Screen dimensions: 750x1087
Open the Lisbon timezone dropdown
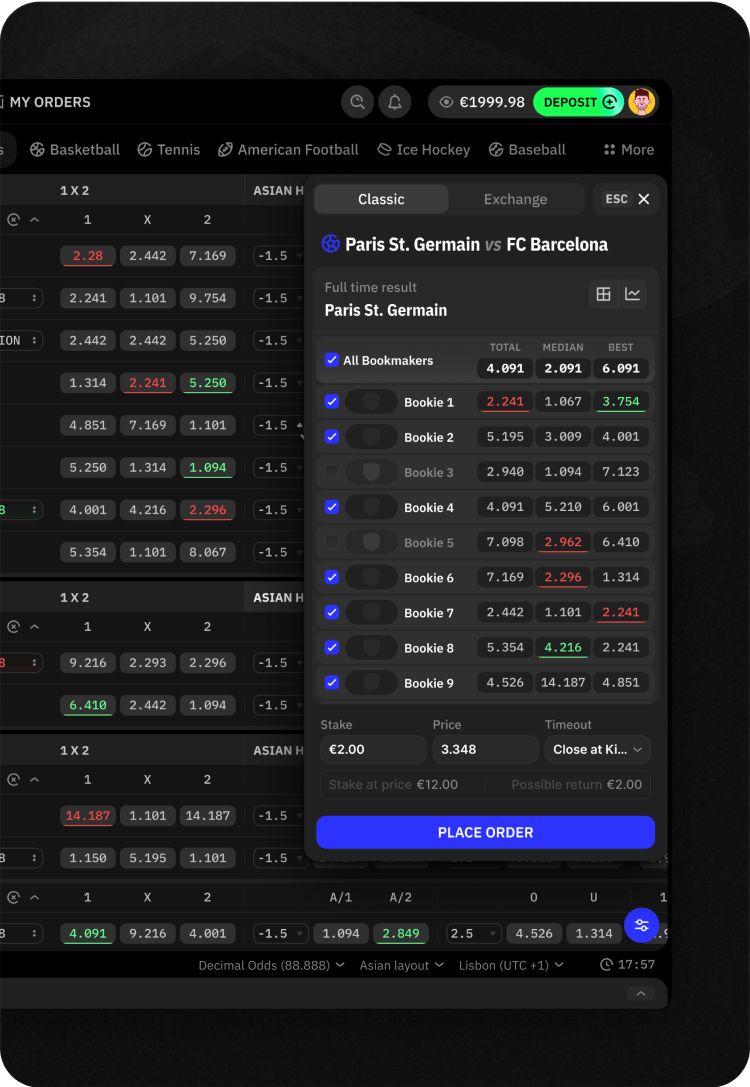510,965
